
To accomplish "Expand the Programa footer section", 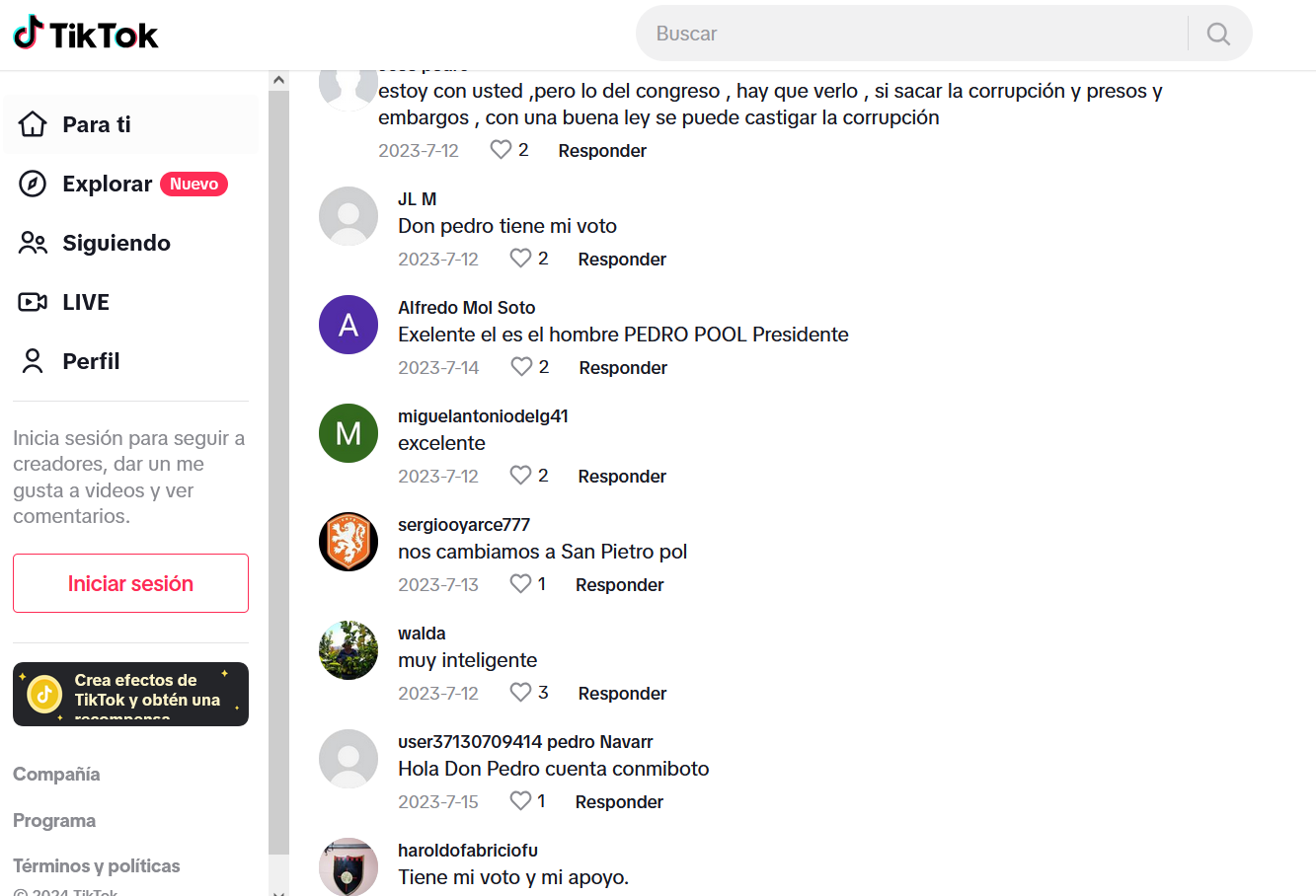I will pyautogui.click(x=54, y=821).
